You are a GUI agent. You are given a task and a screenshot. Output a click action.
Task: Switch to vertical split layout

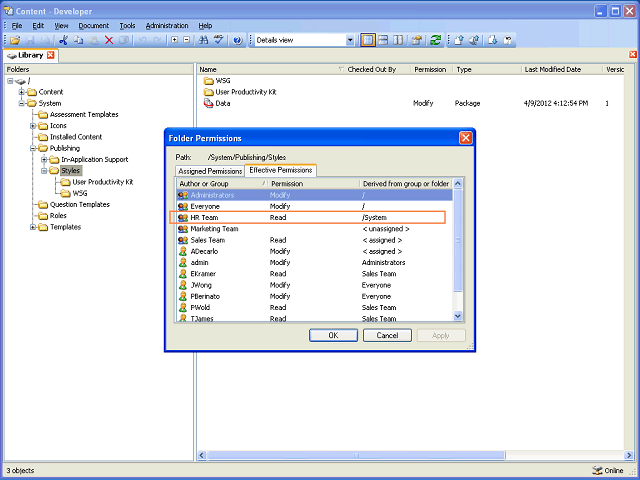pyautogui.click(x=398, y=40)
